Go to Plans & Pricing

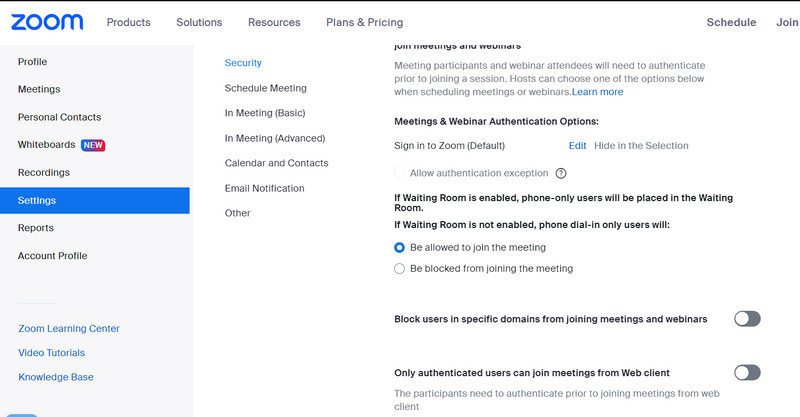click(x=364, y=22)
